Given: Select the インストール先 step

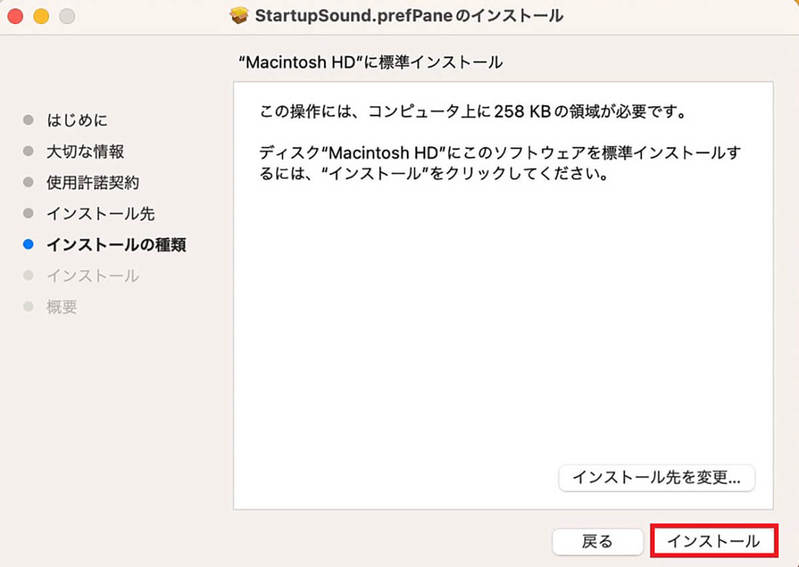Looking at the screenshot, I should [100, 213].
